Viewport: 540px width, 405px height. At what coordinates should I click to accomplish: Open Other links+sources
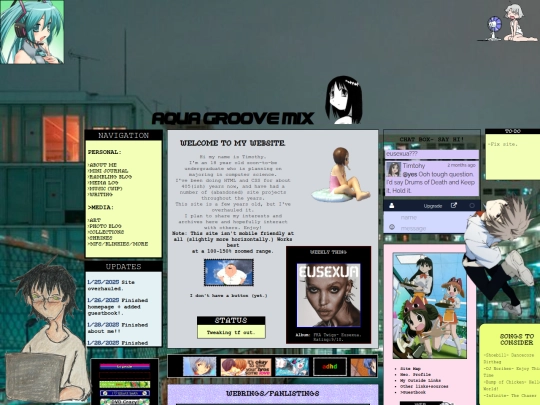coord(424,386)
